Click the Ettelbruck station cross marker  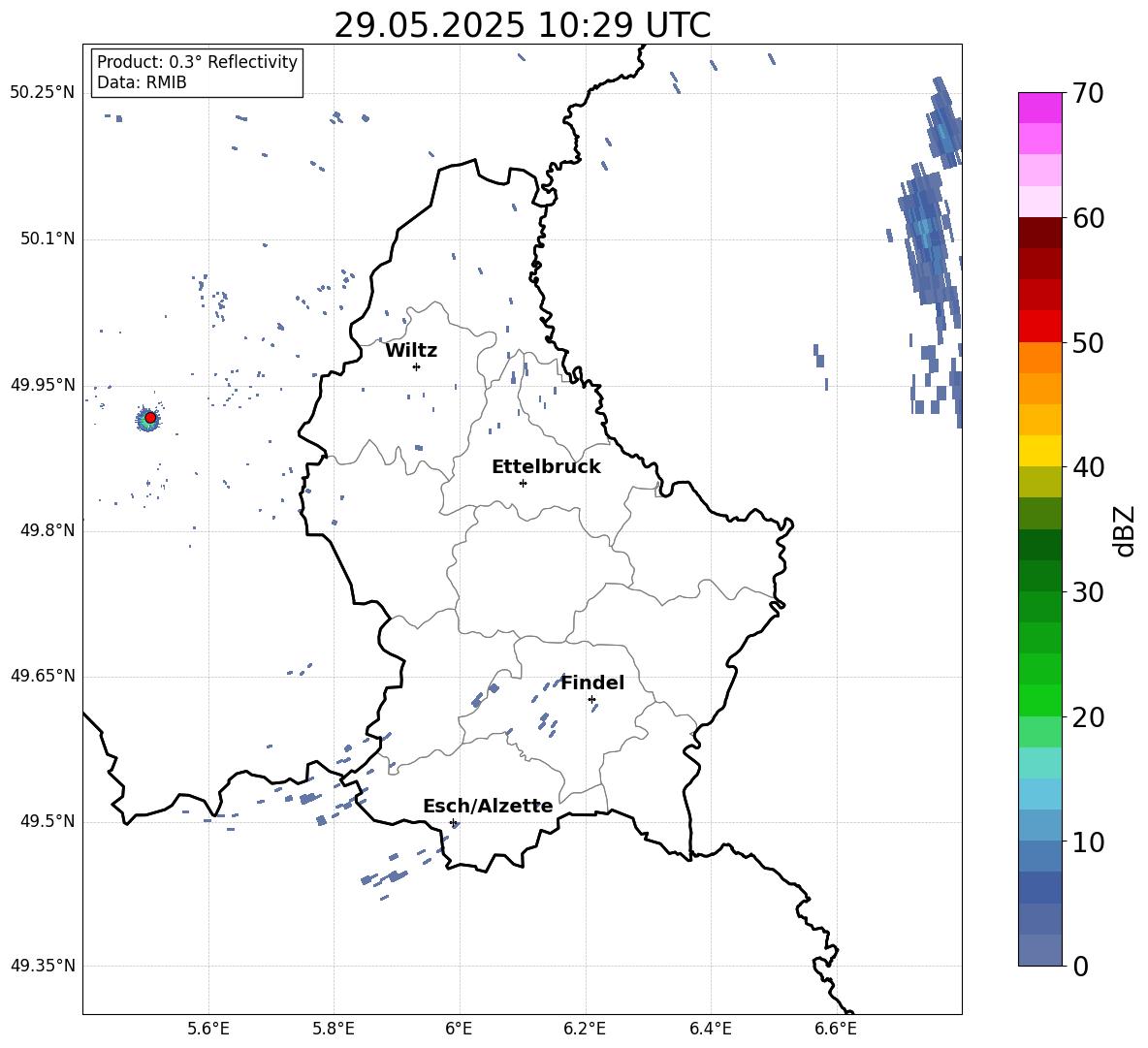[523, 483]
